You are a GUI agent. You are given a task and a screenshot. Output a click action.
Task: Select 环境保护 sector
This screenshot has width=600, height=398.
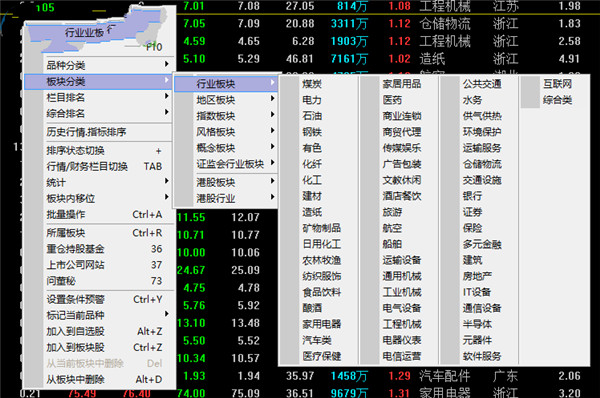482,132
